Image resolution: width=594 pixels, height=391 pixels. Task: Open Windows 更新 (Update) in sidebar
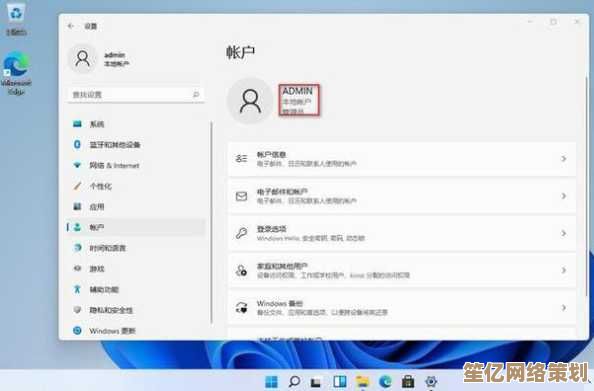pos(136,331)
